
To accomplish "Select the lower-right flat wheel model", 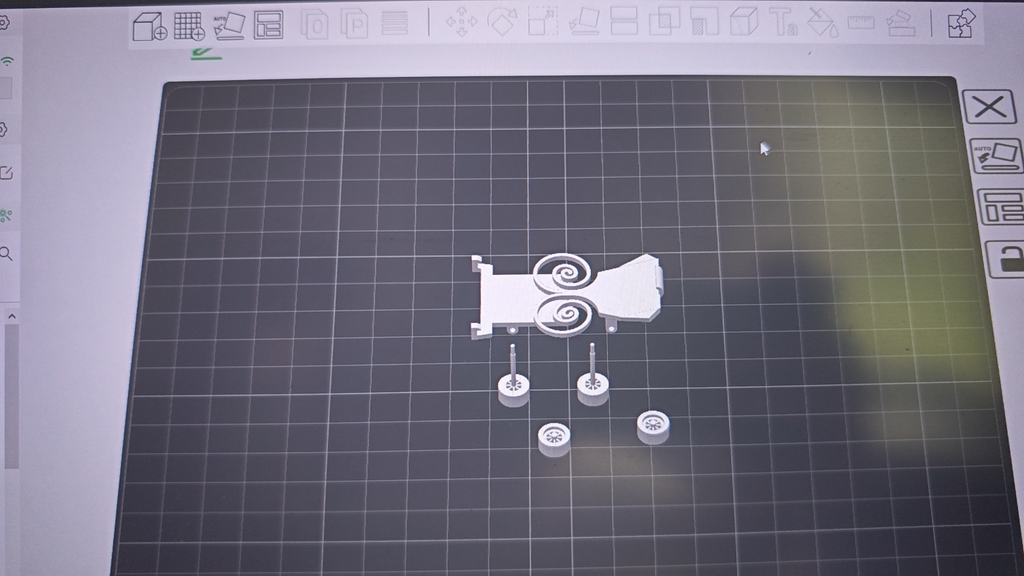I will tap(653, 427).
